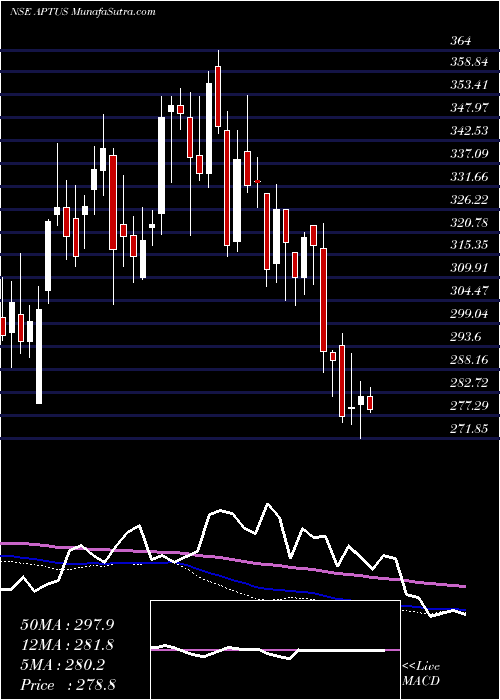500x700 pixels.
Task: Select the 326.22 price axis label
Action: click(x=468, y=200)
